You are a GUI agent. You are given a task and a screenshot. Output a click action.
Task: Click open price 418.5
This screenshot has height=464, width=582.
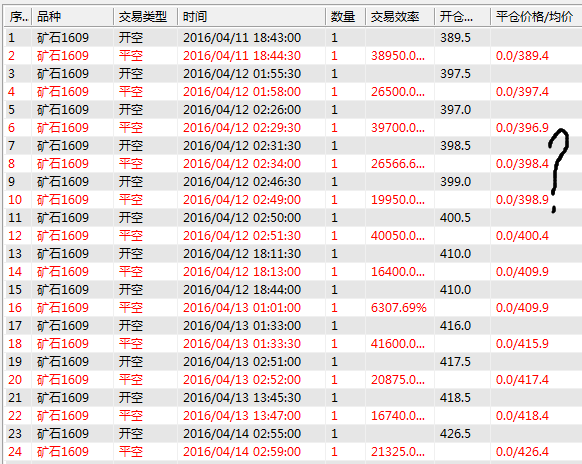pyautogui.click(x=455, y=398)
